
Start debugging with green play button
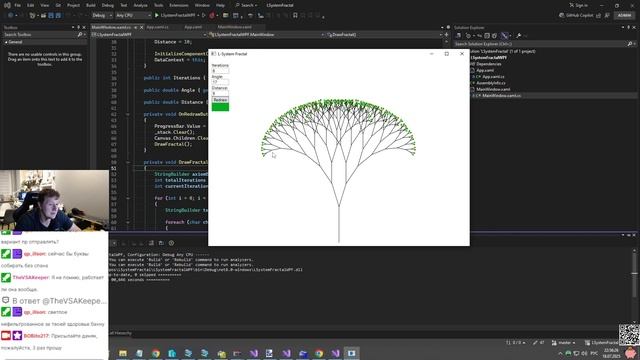(157, 15)
